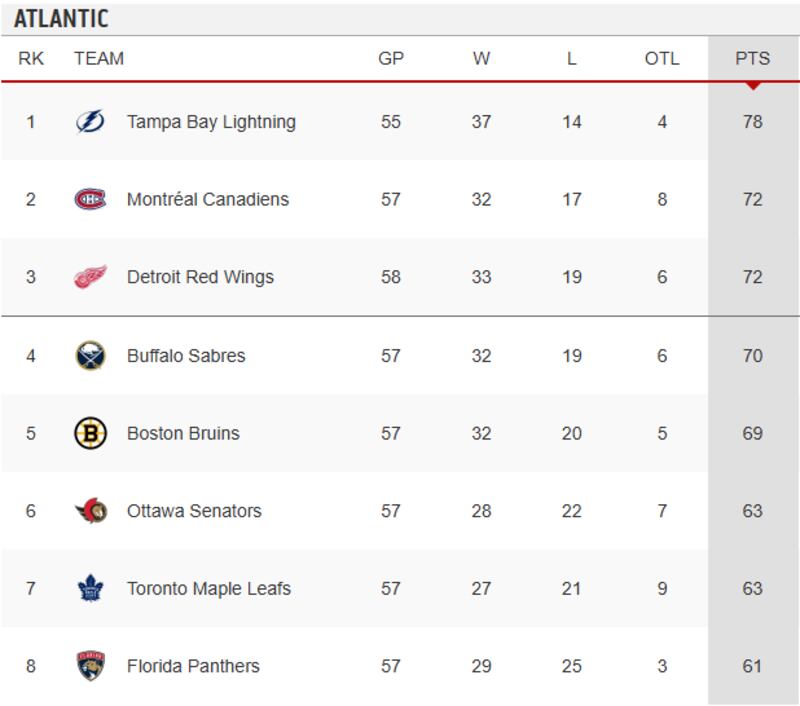Click the Ottawa Senators logo
This screenshot has width=800, height=706.
tap(90, 511)
